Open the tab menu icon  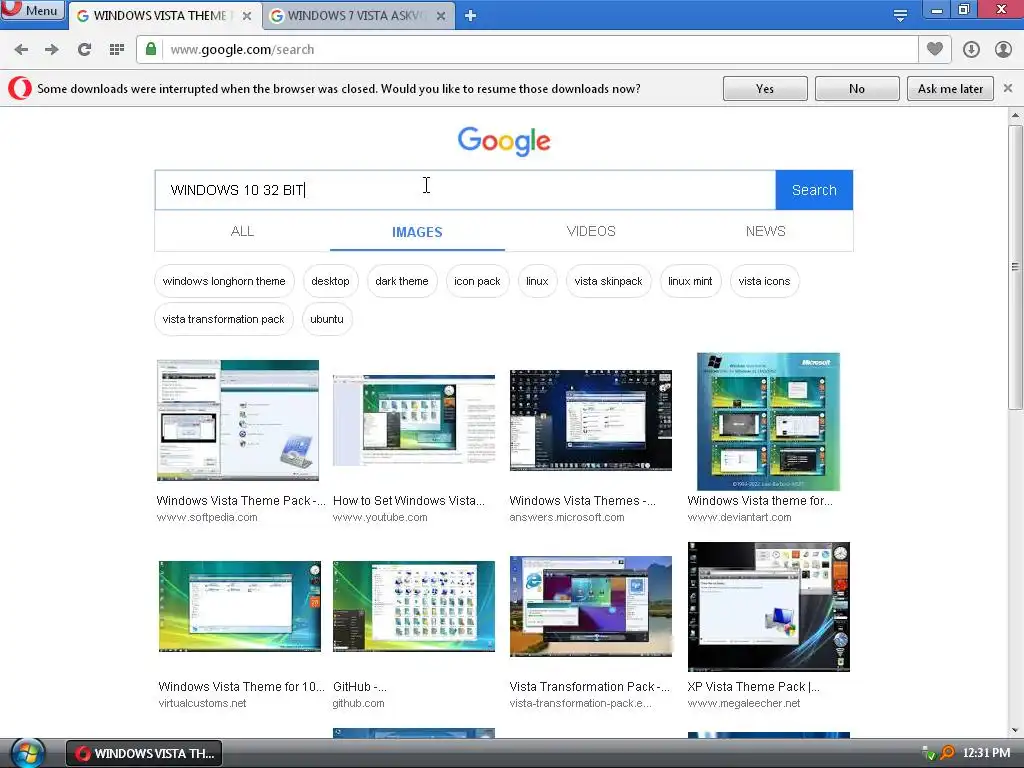coord(900,15)
